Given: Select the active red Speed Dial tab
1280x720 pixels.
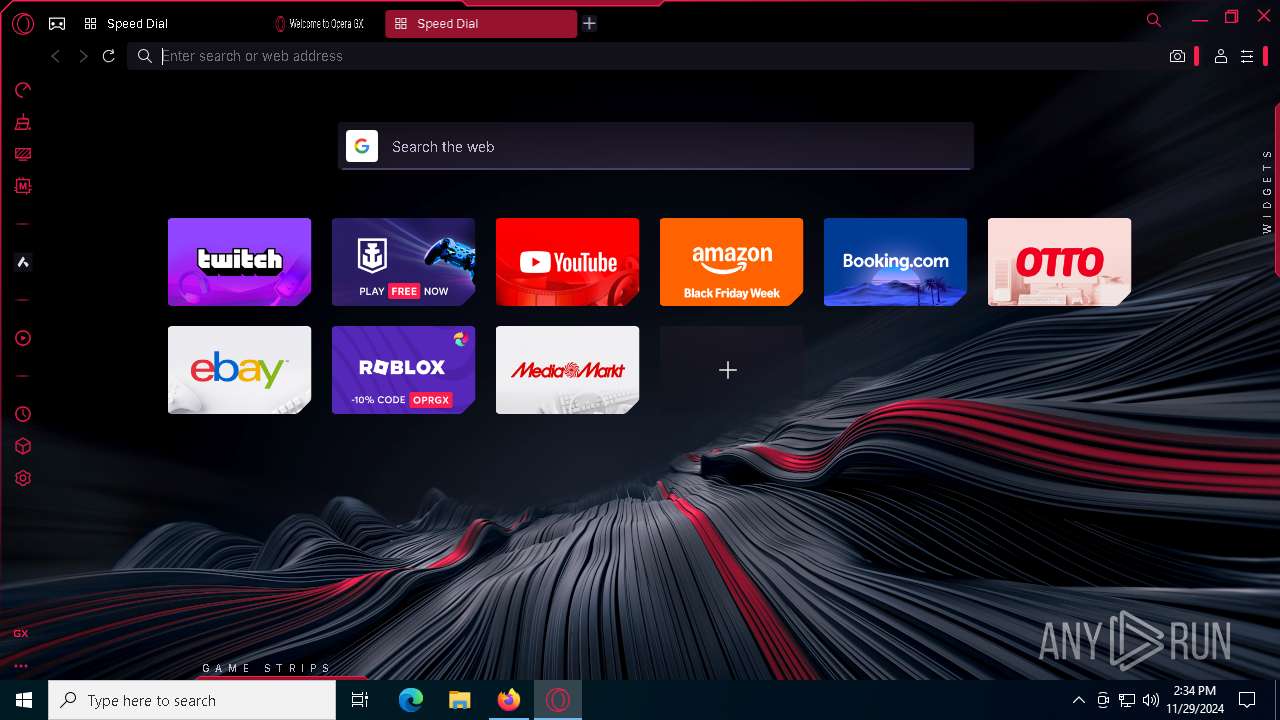Looking at the screenshot, I should [480, 24].
